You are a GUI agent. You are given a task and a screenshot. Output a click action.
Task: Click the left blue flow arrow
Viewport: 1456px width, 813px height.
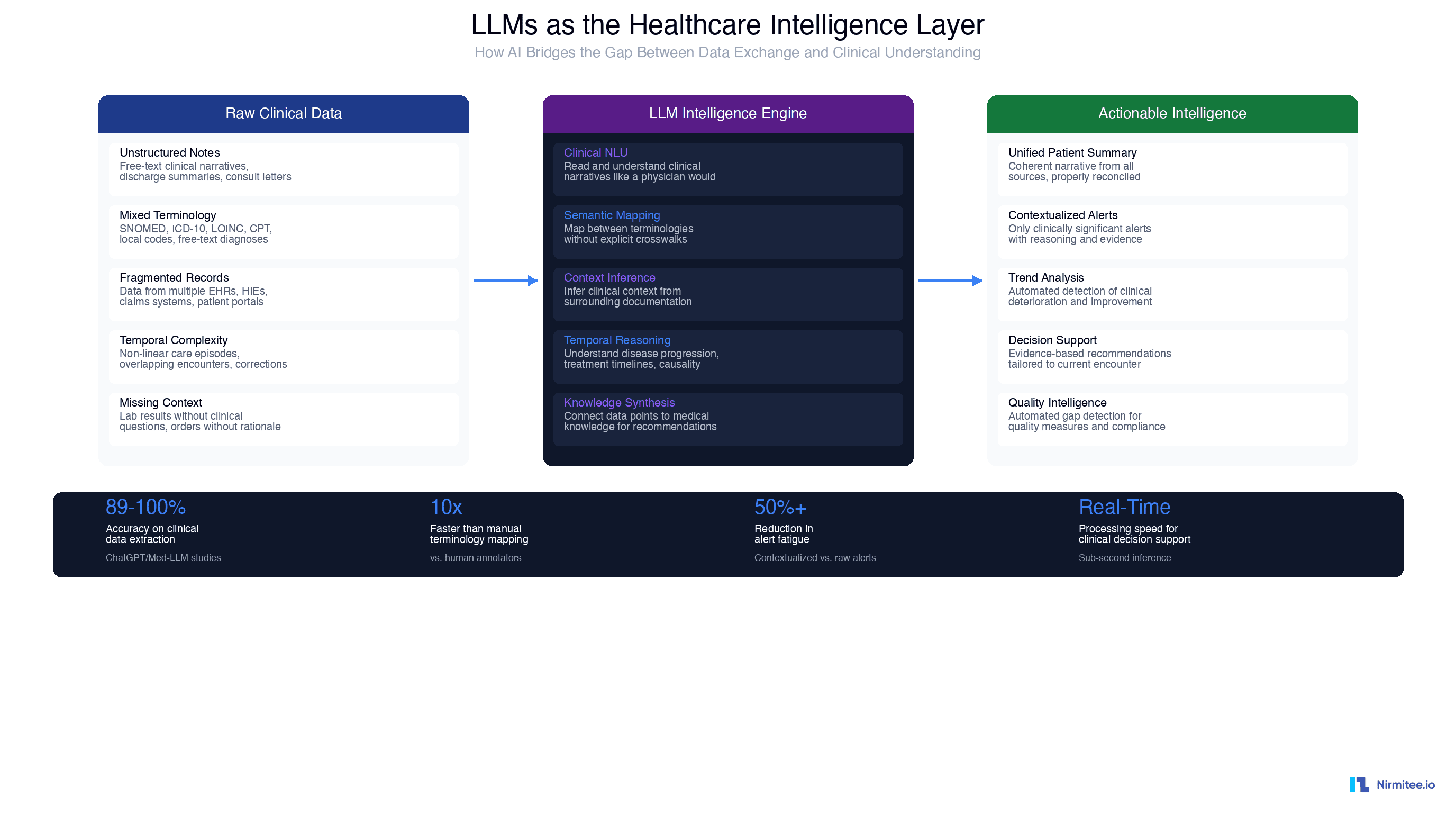click(506, 281)
